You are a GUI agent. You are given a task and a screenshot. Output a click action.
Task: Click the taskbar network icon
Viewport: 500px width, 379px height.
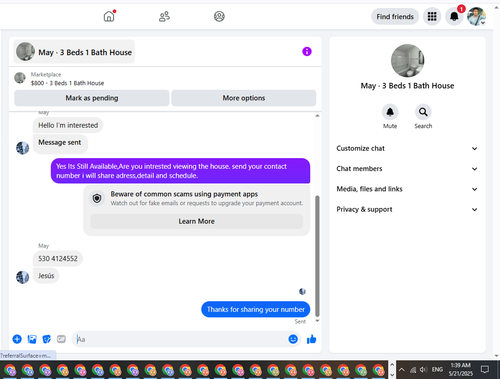(x=413, y=369)
